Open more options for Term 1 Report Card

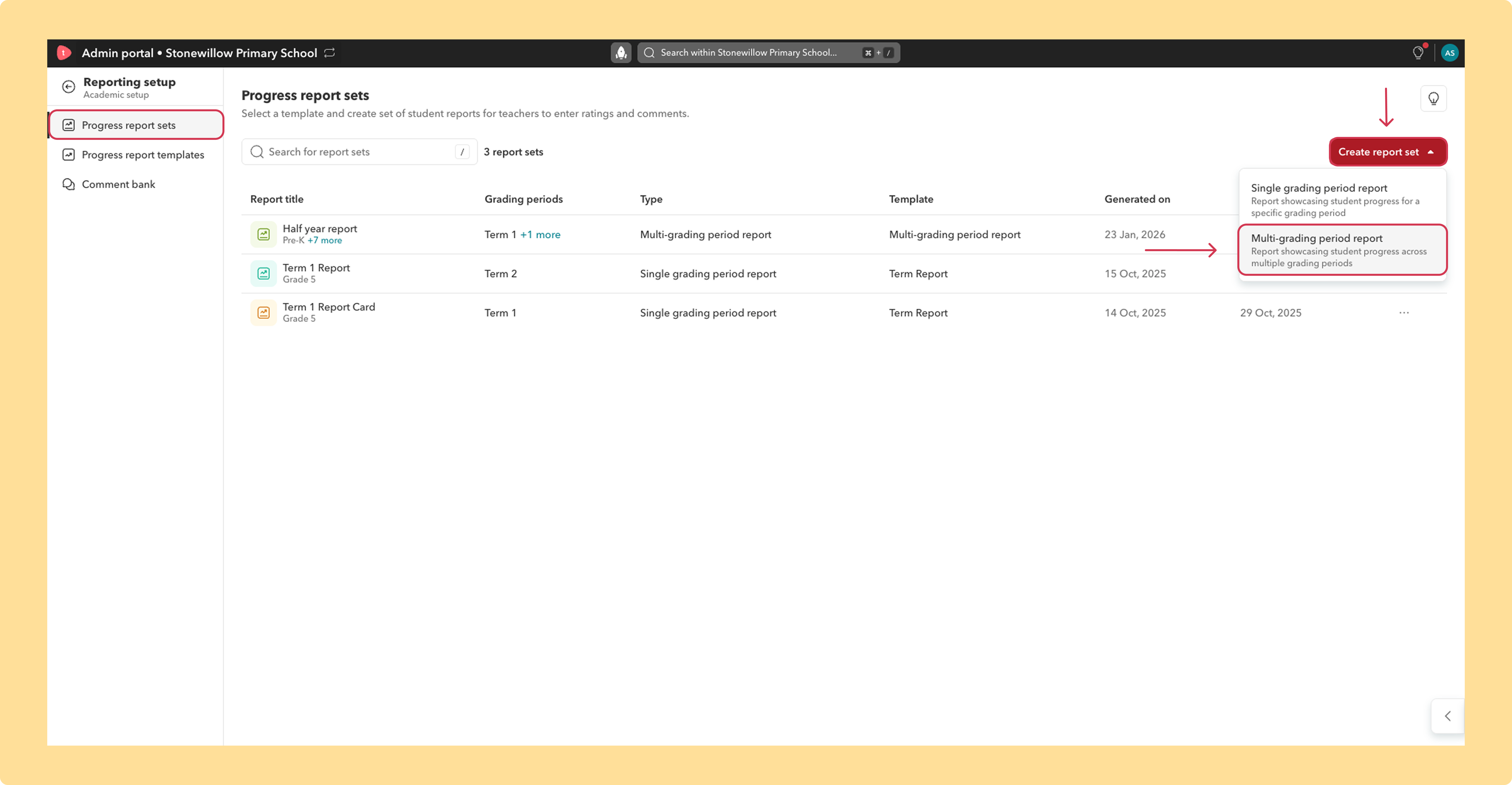pos(1403,313)
